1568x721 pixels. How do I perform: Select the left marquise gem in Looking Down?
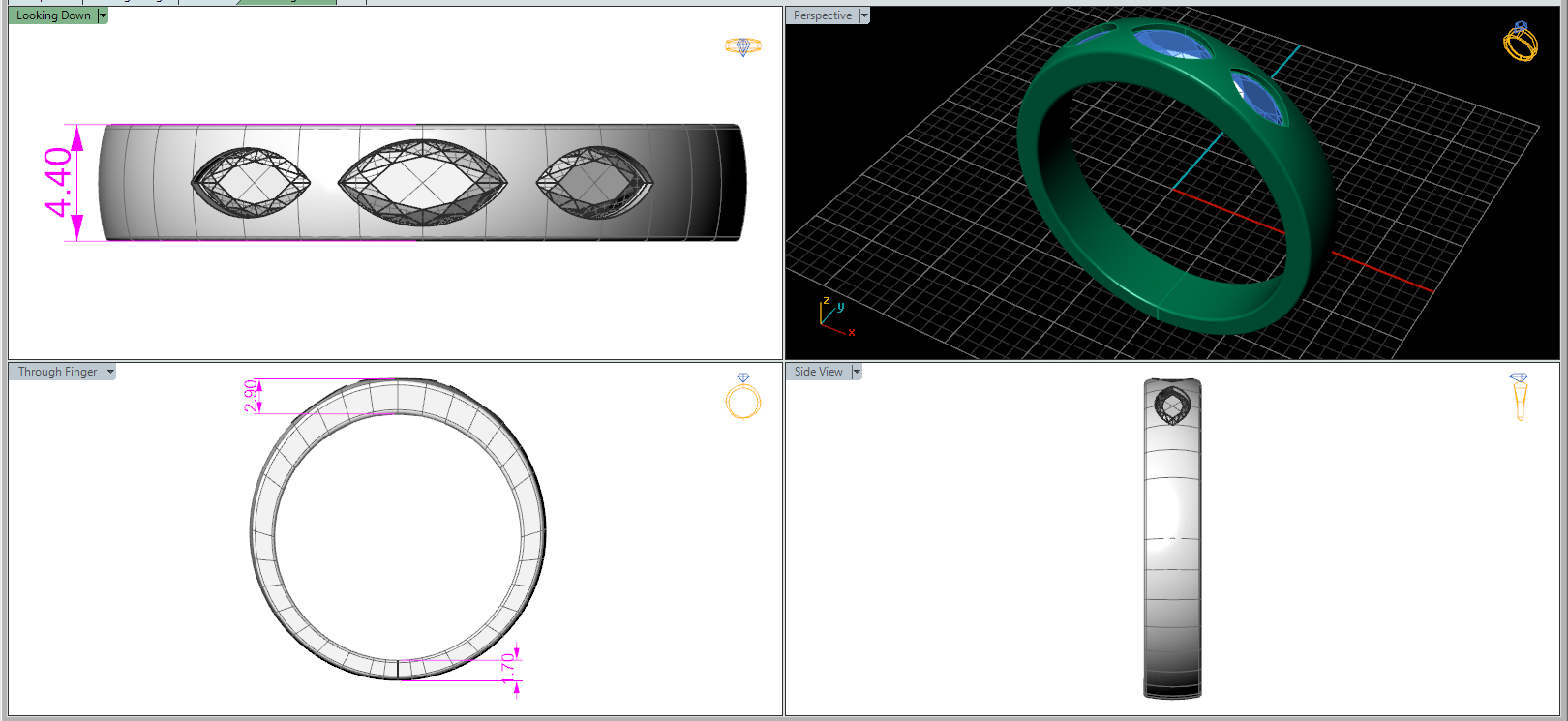251,182
